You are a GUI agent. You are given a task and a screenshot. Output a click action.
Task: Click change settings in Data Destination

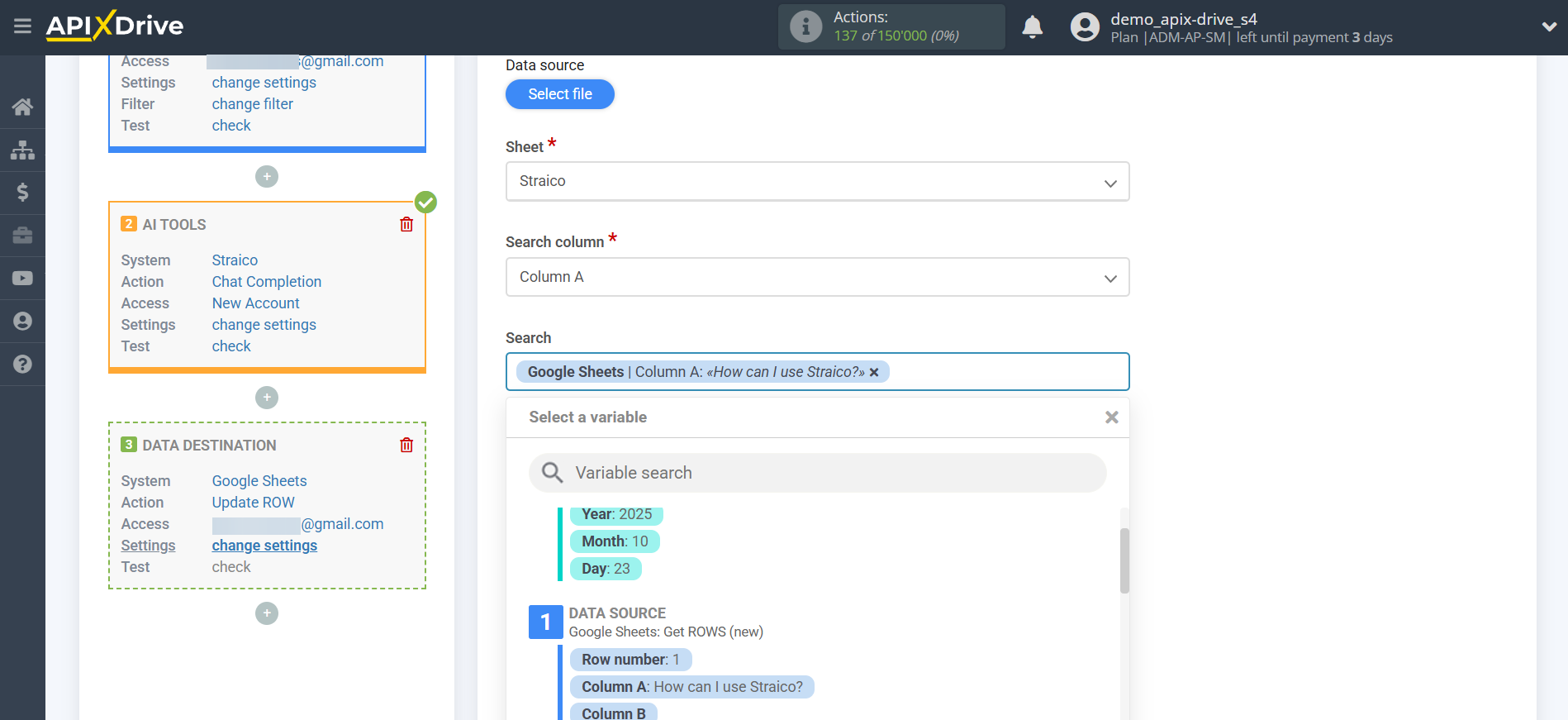coord(264,546)
